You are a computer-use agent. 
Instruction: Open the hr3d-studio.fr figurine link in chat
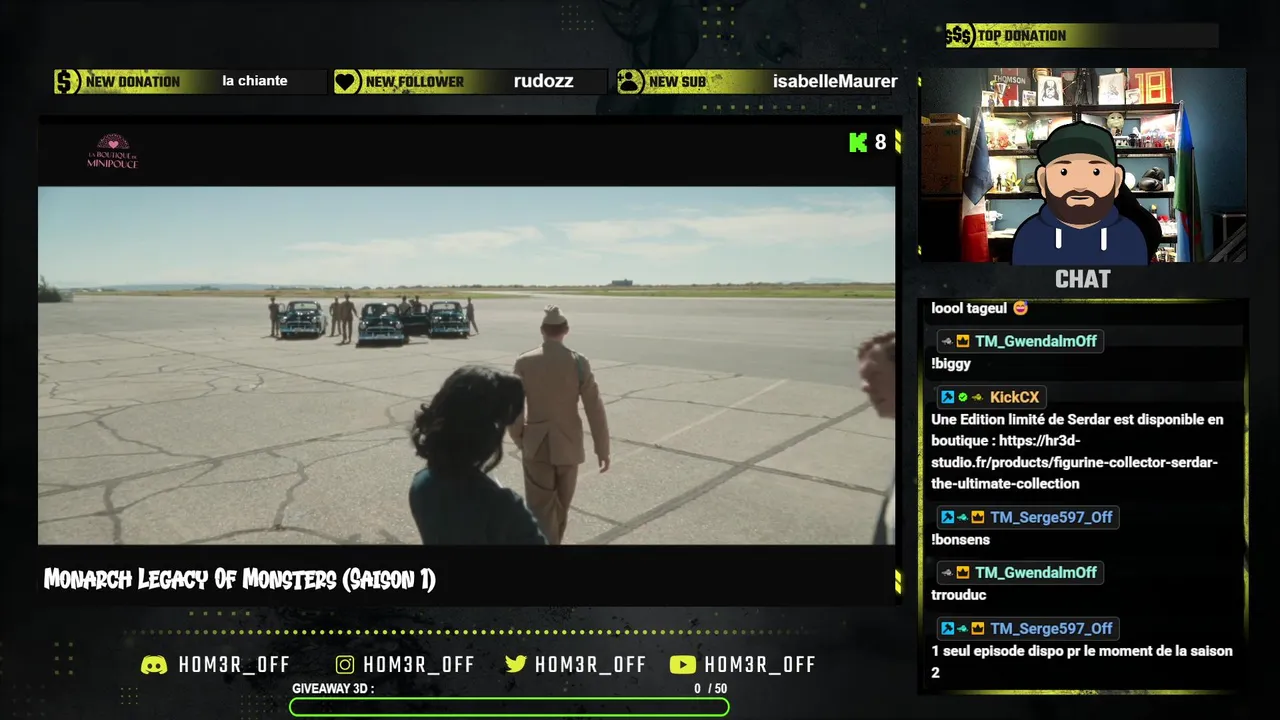(1075, 462)
